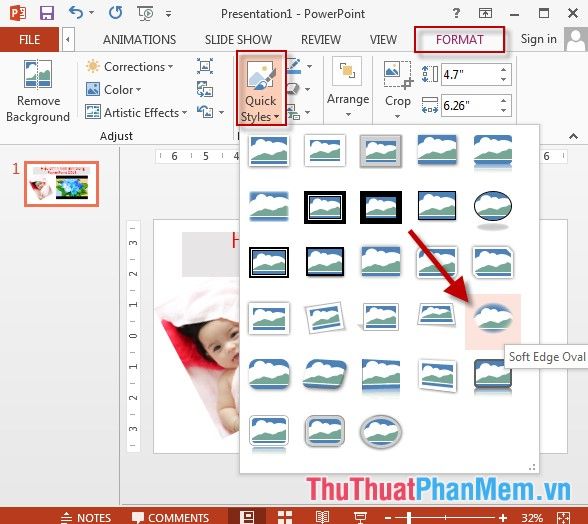
Task: Open the Undo history dropdown arrow
Action: tap(92, 14)
